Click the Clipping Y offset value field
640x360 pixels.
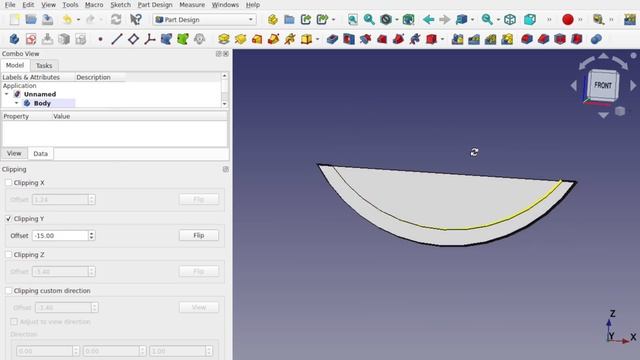pyautogui.click(x=60, y=236)
